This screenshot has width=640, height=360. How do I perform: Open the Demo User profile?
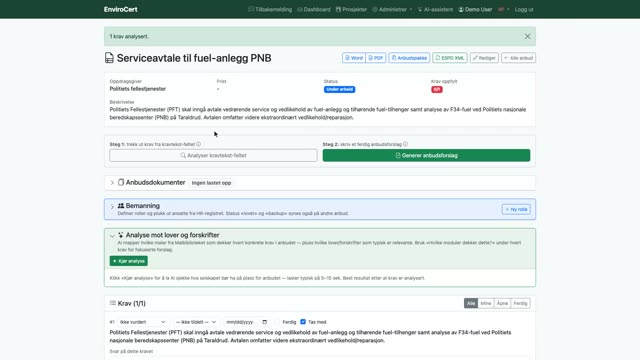[475, 9]
